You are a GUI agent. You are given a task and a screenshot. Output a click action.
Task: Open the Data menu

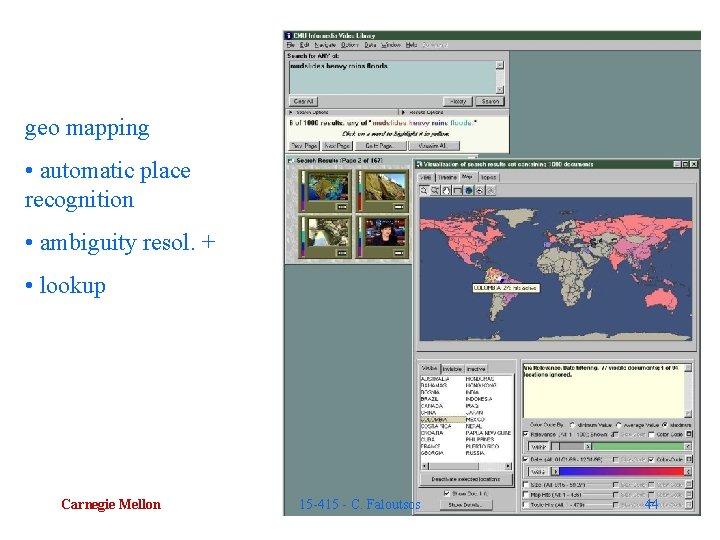pyautogui.click(x=370, y=45)
